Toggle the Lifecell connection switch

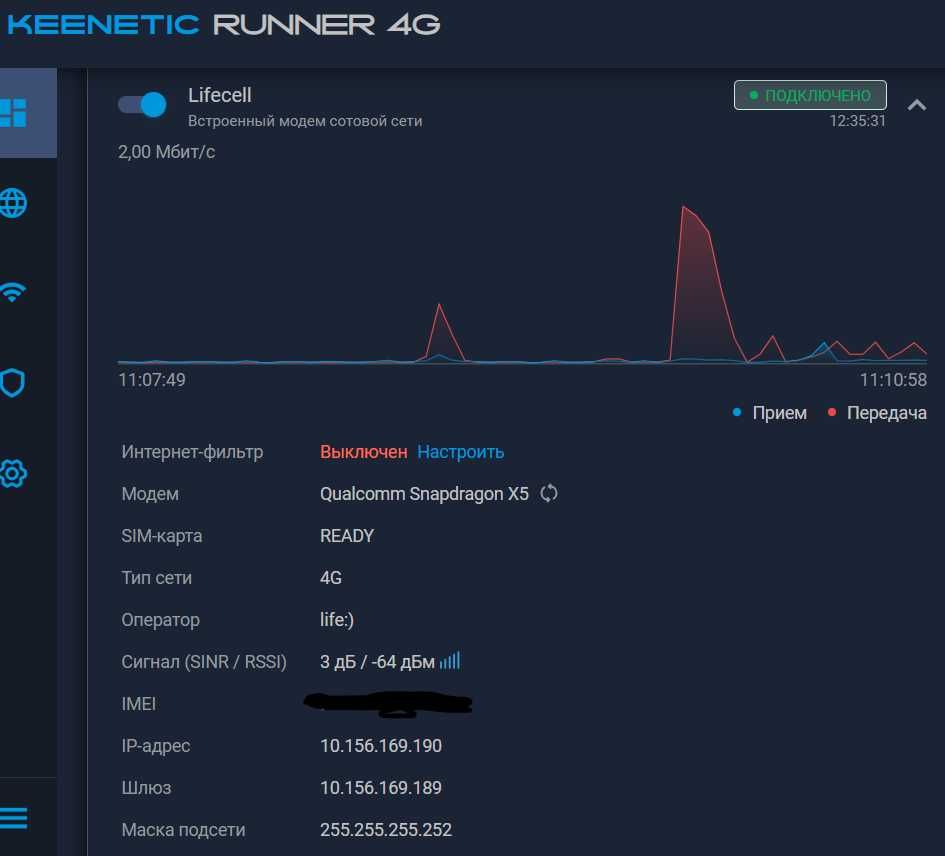coord(142,105)
